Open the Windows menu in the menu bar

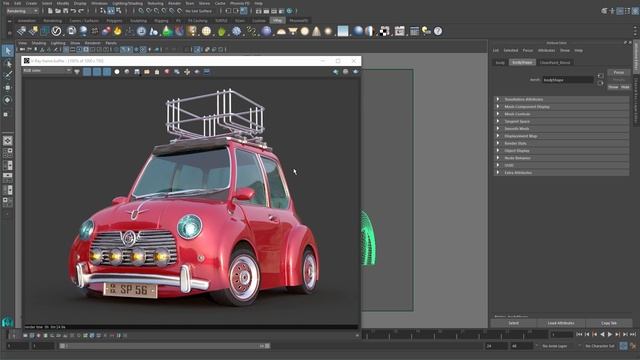coord(99,3)
